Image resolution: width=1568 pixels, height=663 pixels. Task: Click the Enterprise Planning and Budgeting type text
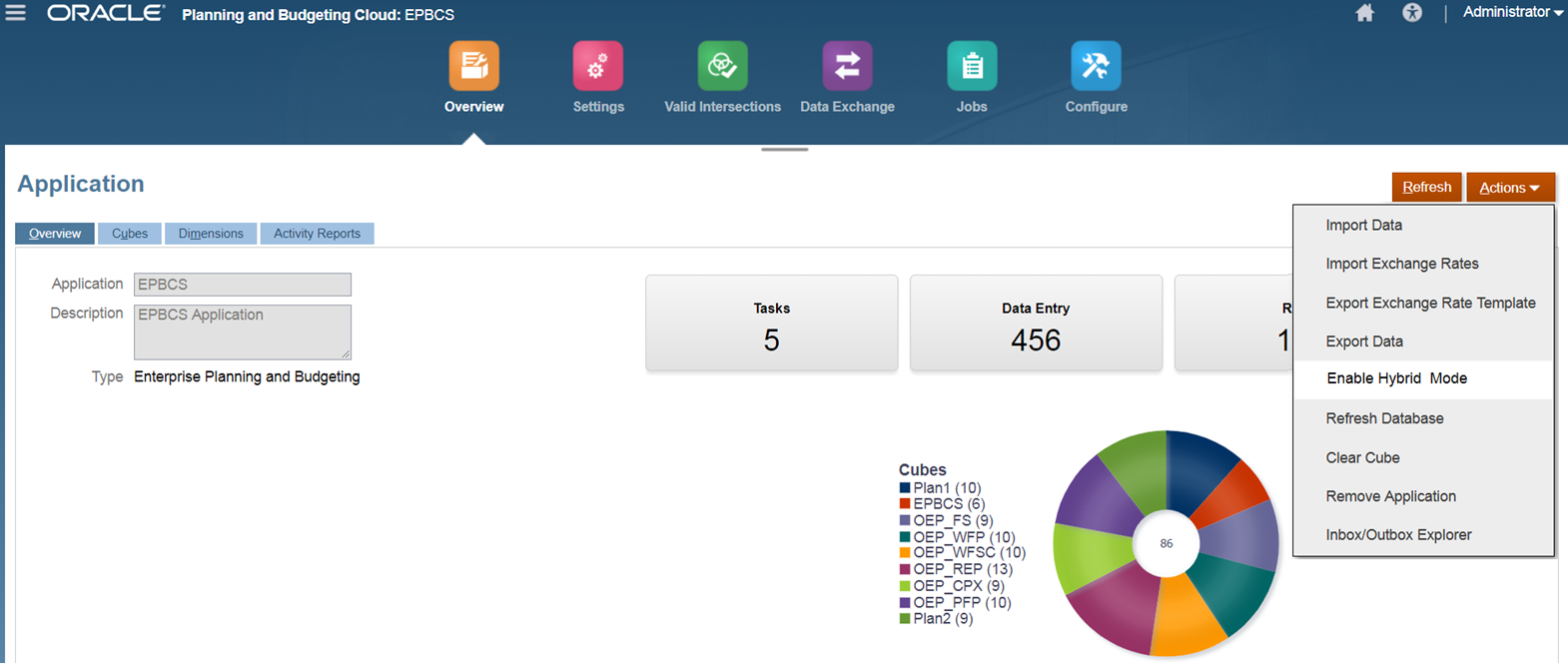(x=247, y=377)
